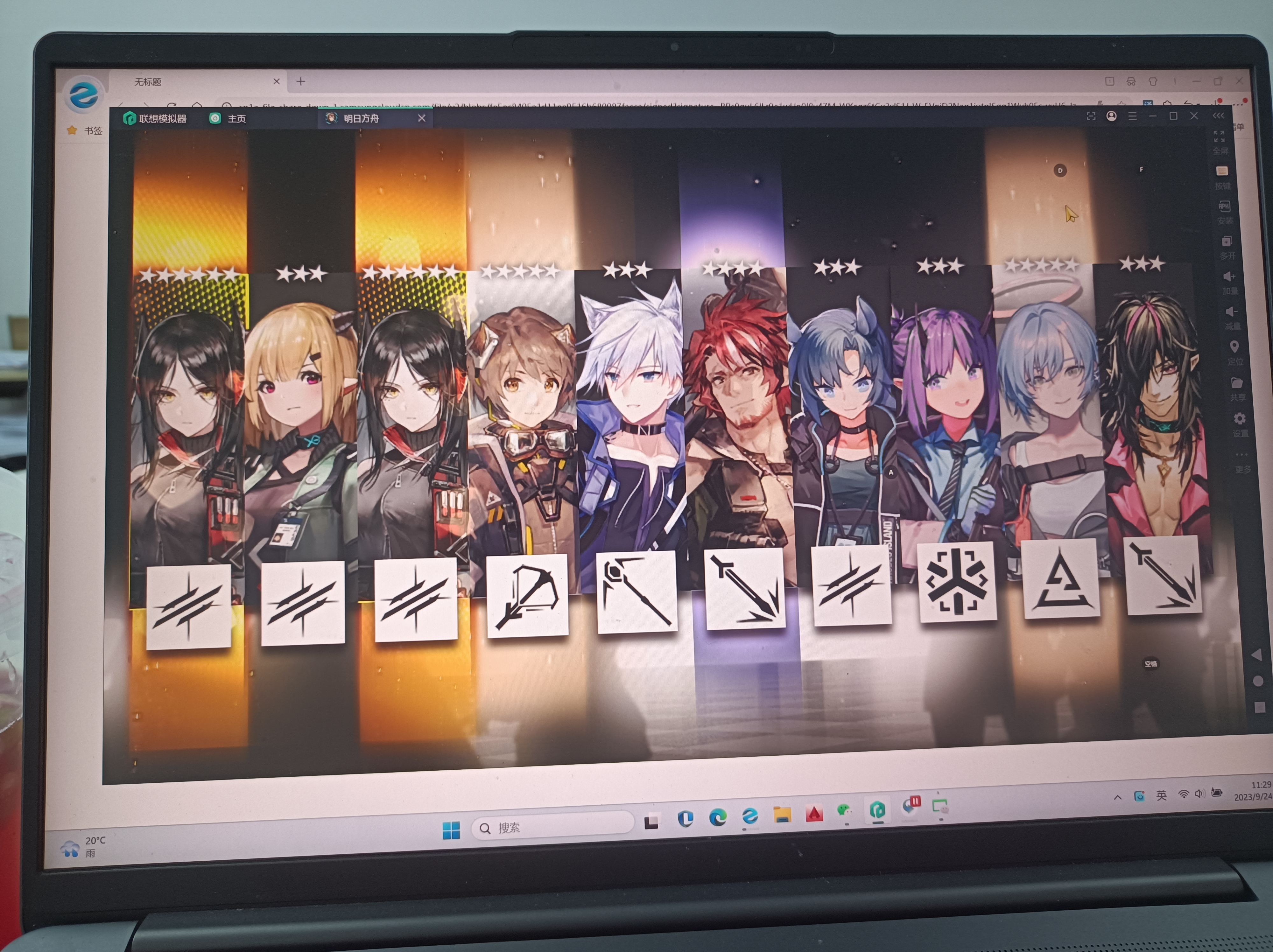This screenshot has width=1273, height=952.
Task: Click the Android back triangle button
Action: click(x=1257, y=654)
